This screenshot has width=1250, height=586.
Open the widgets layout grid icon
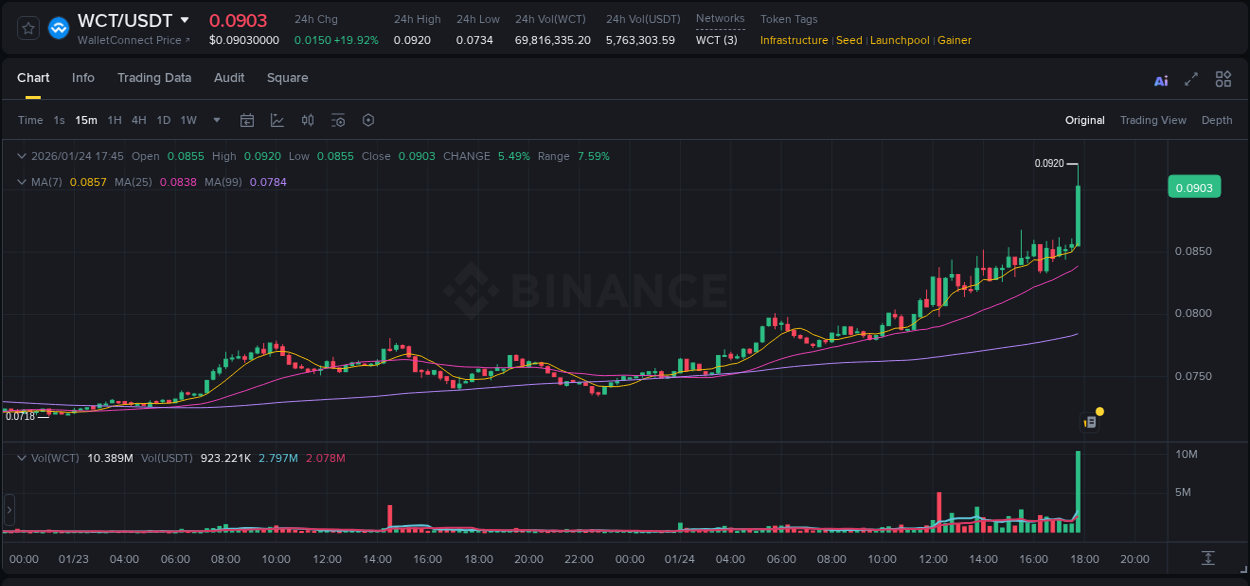pos(1223,78)
